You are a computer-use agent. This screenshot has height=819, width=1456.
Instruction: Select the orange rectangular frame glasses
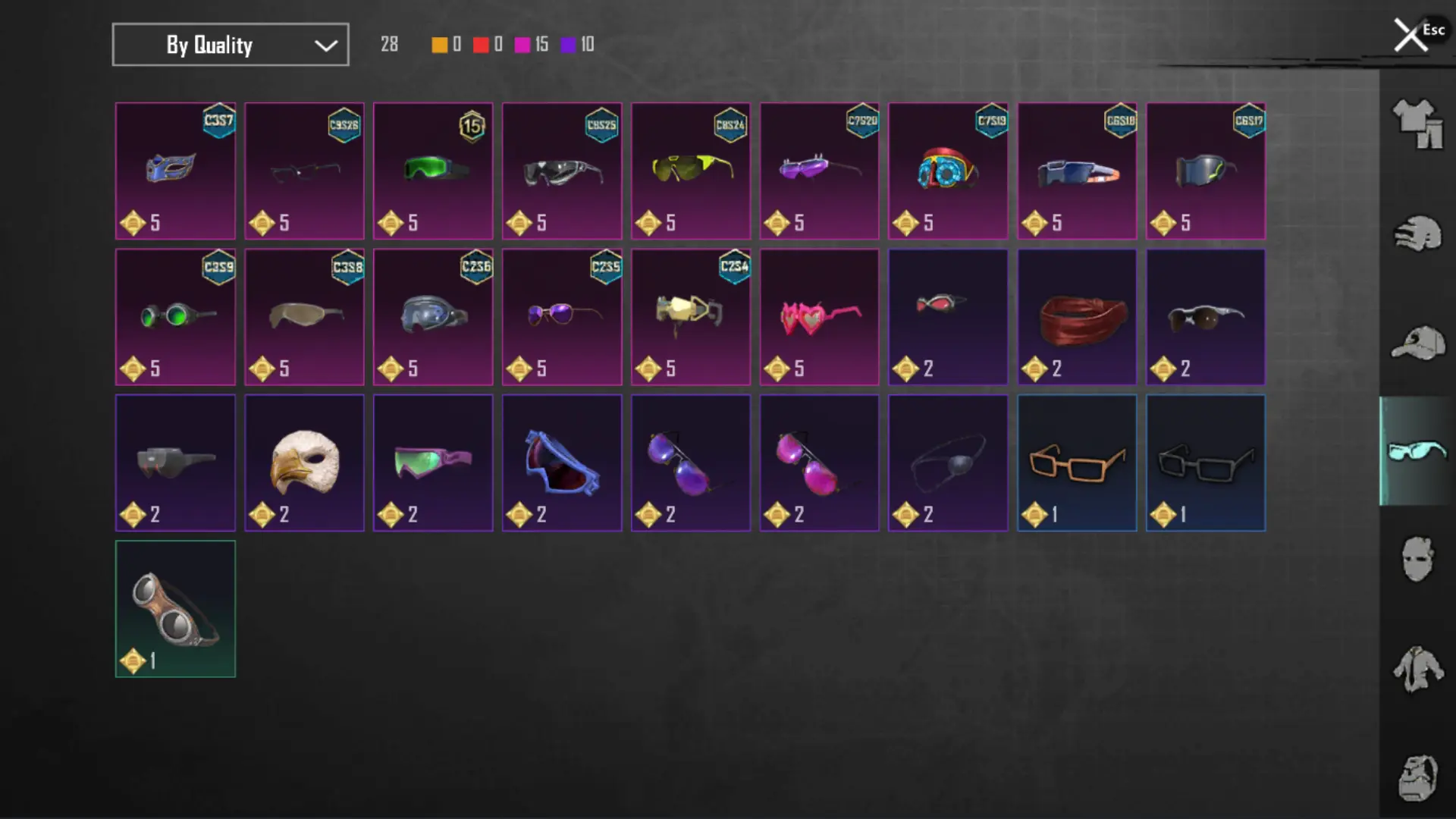coord(1077,463)
